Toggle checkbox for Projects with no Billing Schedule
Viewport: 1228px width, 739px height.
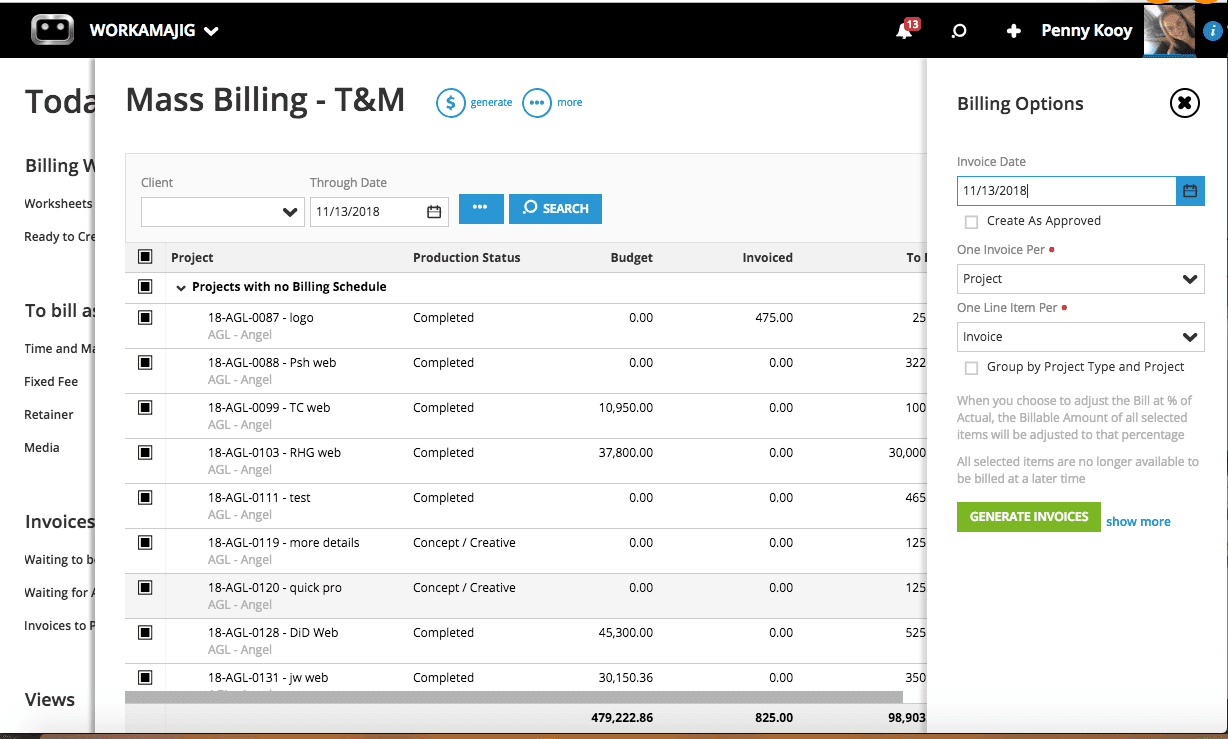pos(145,287)
